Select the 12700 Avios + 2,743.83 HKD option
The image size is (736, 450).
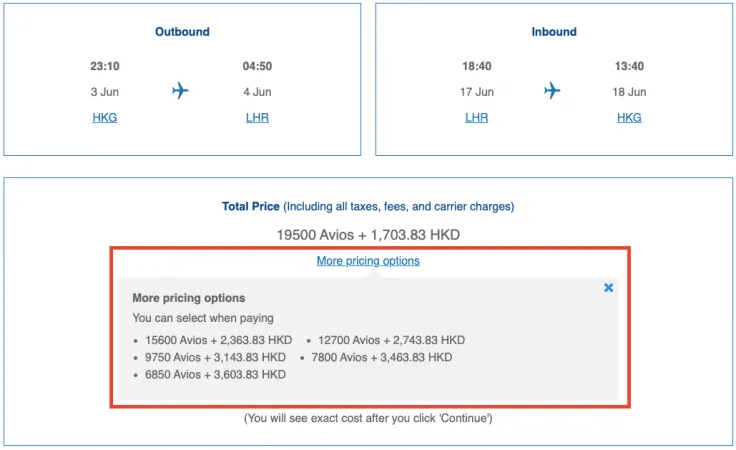coord(391,340)
